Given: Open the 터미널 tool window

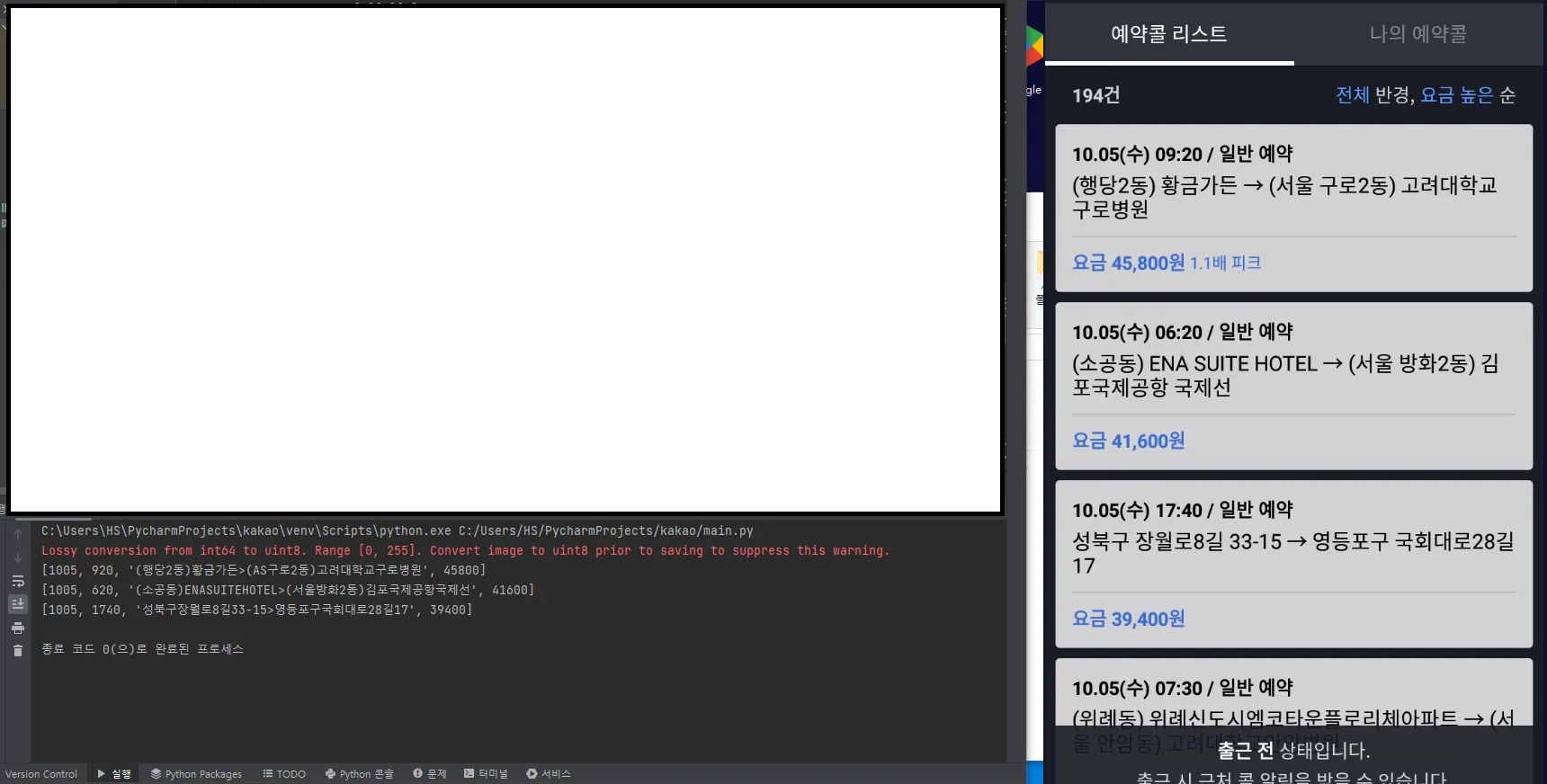Looking at the screenshot, I should point(486,774).
